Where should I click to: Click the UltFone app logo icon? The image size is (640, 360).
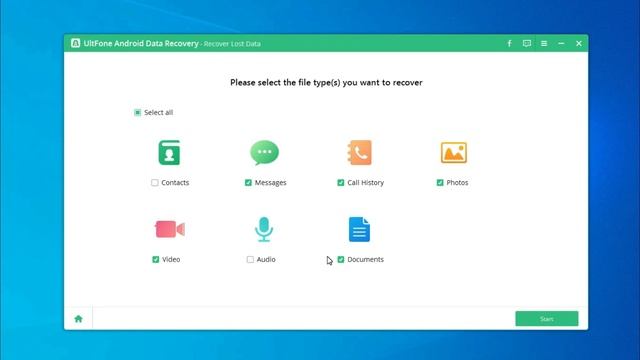(76, 43)
